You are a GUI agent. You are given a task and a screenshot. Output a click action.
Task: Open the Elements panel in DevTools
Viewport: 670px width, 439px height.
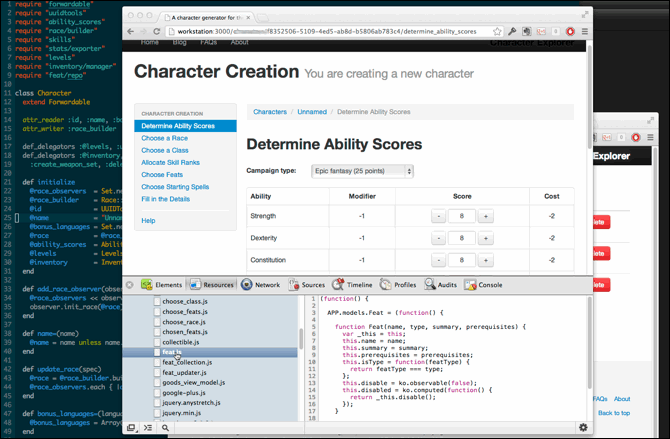[162, 285]
